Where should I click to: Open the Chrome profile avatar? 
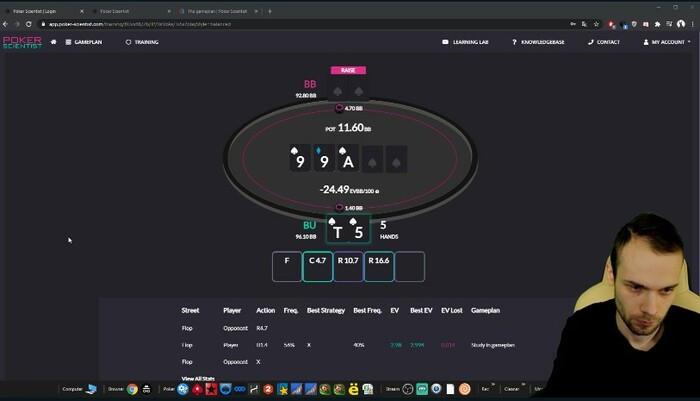click(681, 24)
